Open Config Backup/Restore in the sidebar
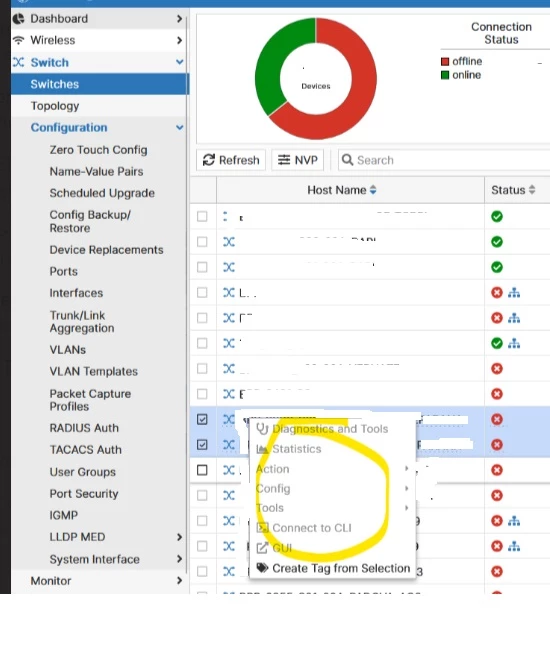Screen dimensions: 550x669 (90, 221)
